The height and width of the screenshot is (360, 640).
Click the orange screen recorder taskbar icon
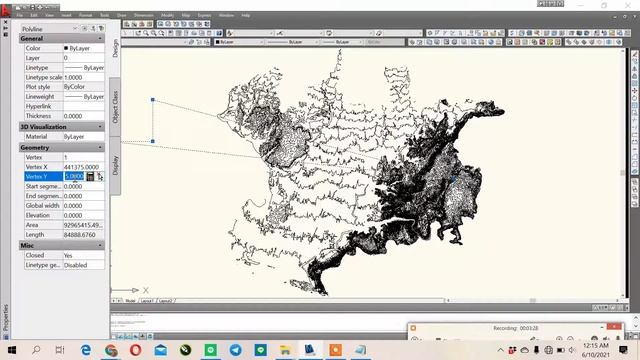point(336,350)
